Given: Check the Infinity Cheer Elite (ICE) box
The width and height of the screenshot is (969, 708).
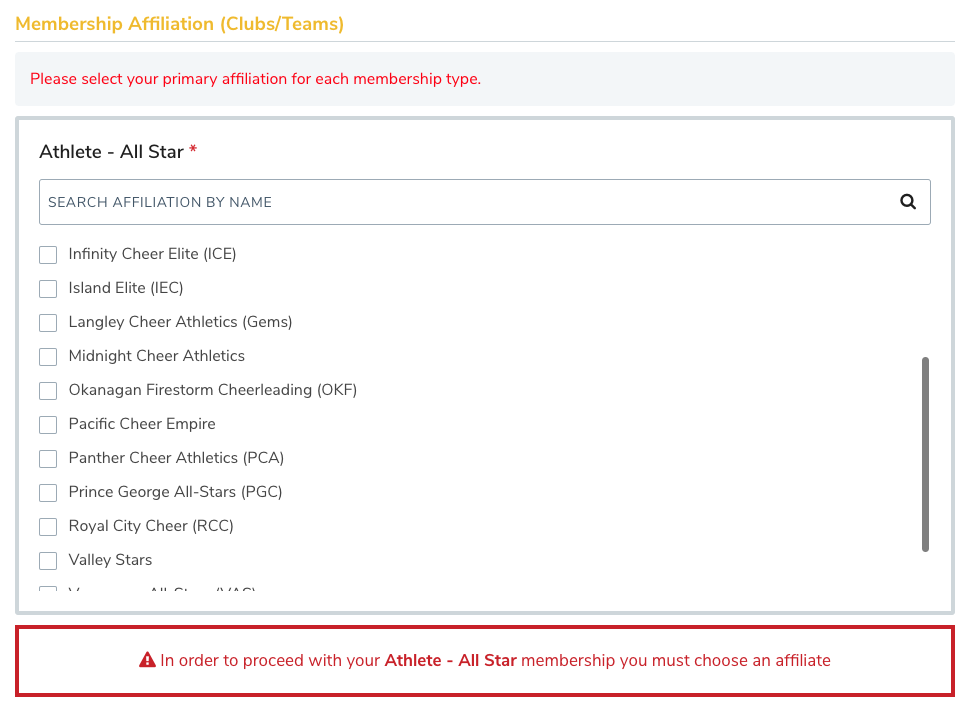Looking at the screenshot, I should 48,255.
